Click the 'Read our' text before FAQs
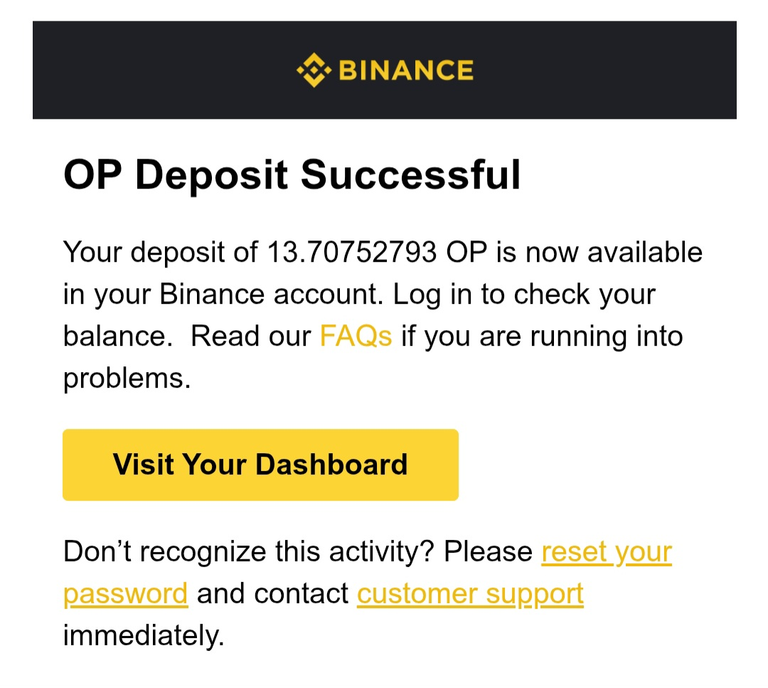 [x=251, y=336]
